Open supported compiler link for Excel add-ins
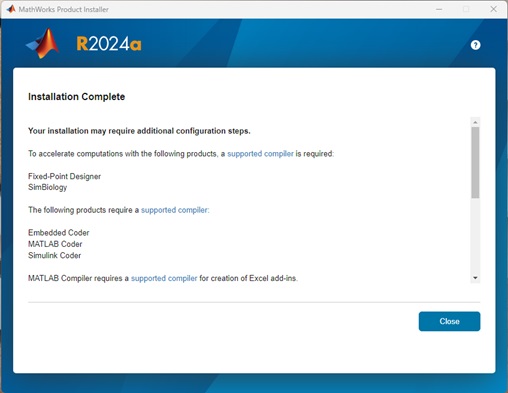 [164, 278]
